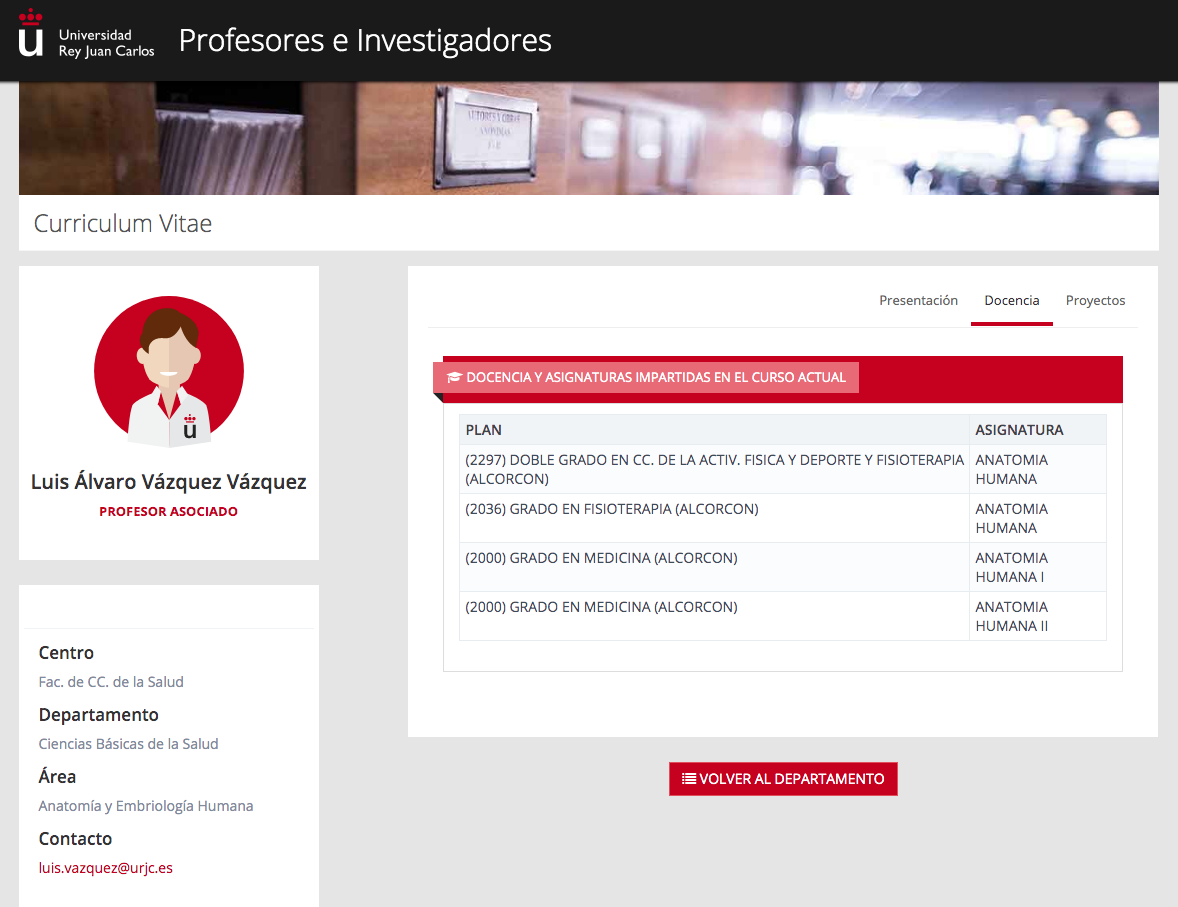Viewport: 1178px width, 907px height.
Task: Open the Presentación tab
Action: [918, 301]
